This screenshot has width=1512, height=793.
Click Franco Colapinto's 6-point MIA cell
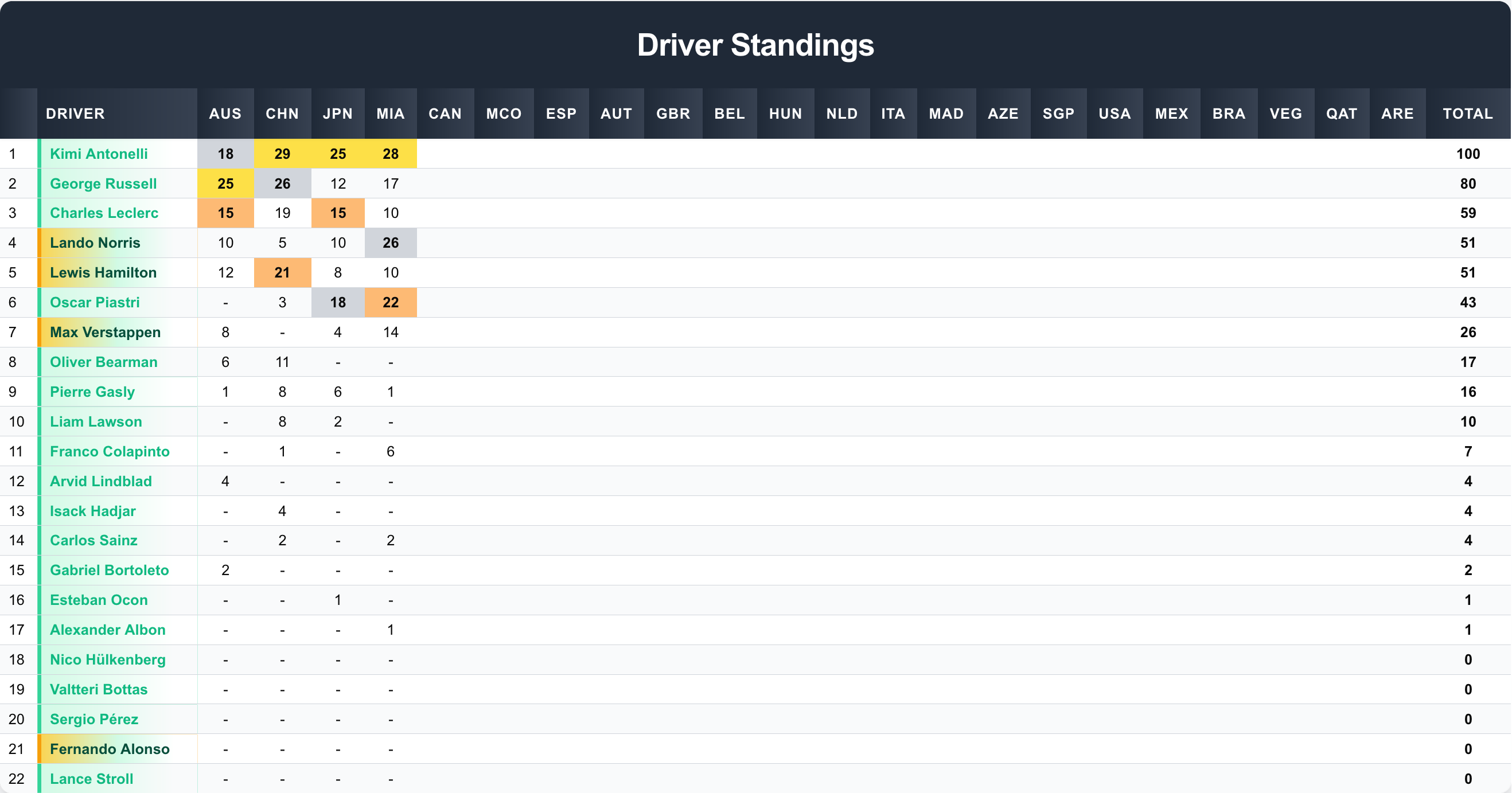(391, 452)
